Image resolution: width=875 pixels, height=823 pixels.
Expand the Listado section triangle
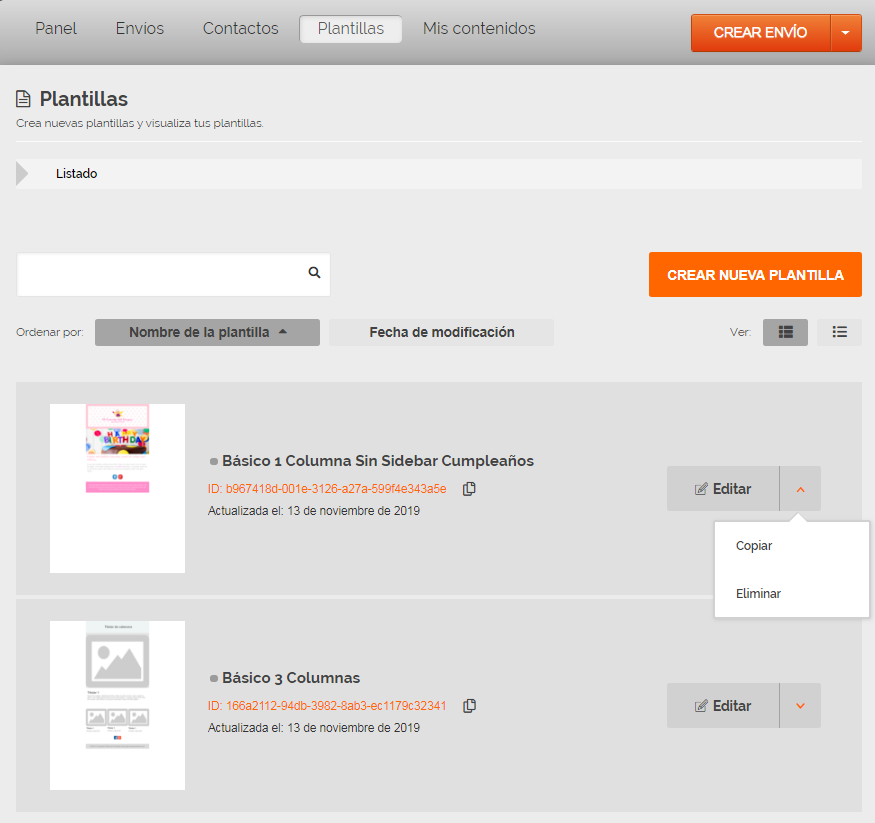(23, 174)
